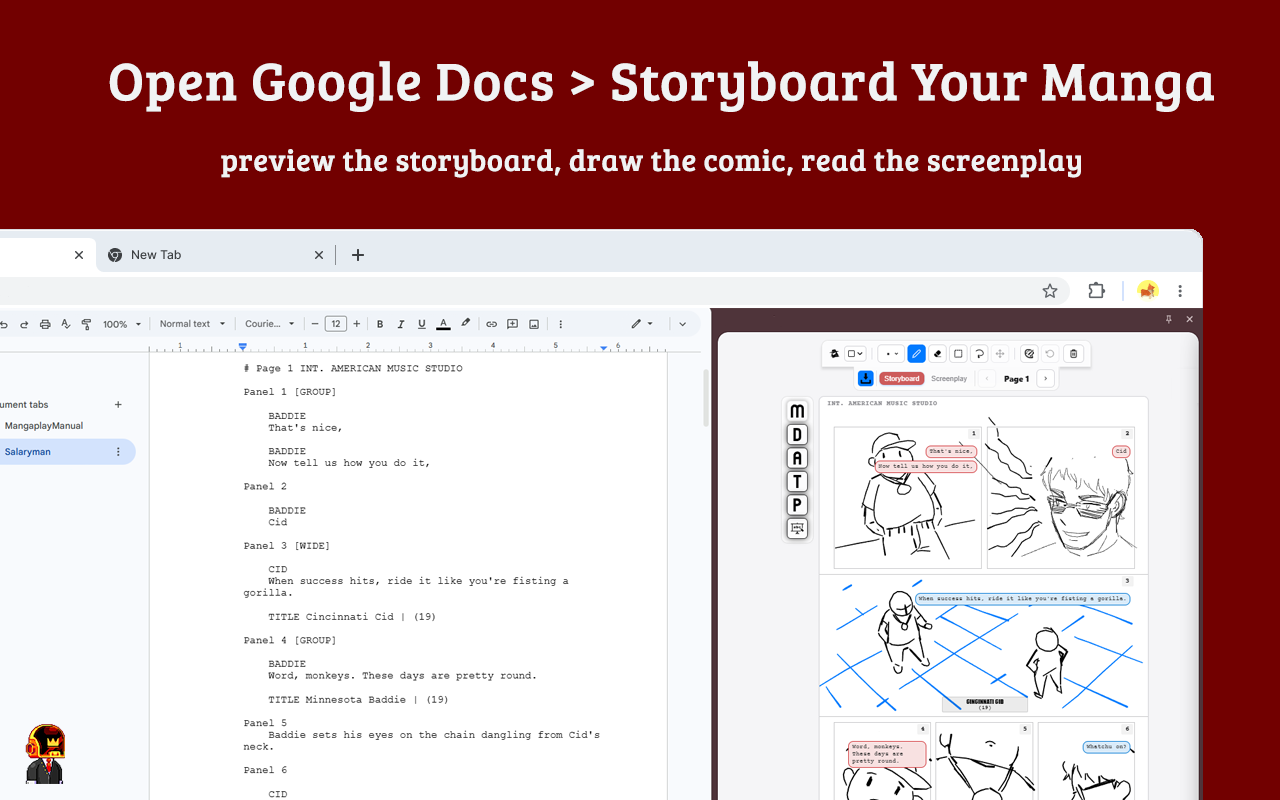This screenshot has width=1280, height=800.
Task: Open the zoom 100% dropdown
Action: [x=121, y=324]
